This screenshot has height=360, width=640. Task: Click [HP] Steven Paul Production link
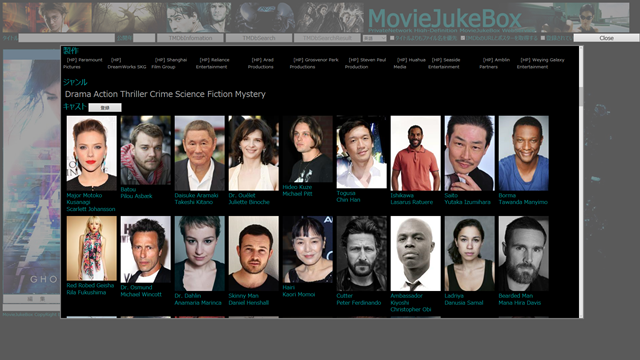pos(365,63)
